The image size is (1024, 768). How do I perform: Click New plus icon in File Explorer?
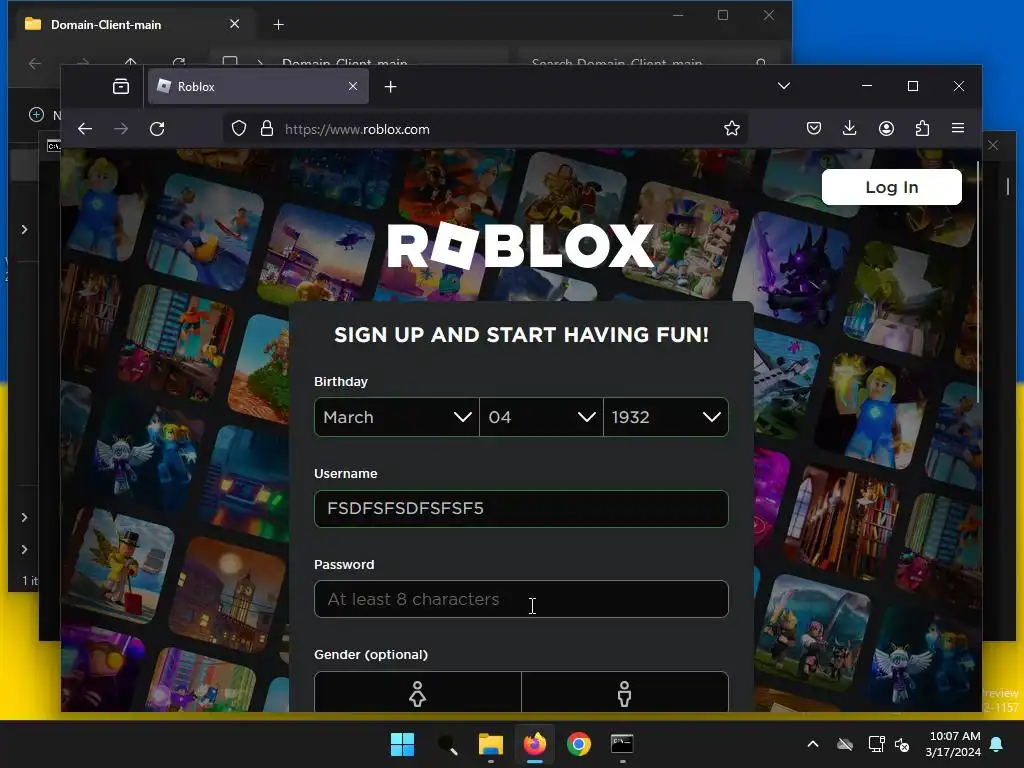[37, 115]
